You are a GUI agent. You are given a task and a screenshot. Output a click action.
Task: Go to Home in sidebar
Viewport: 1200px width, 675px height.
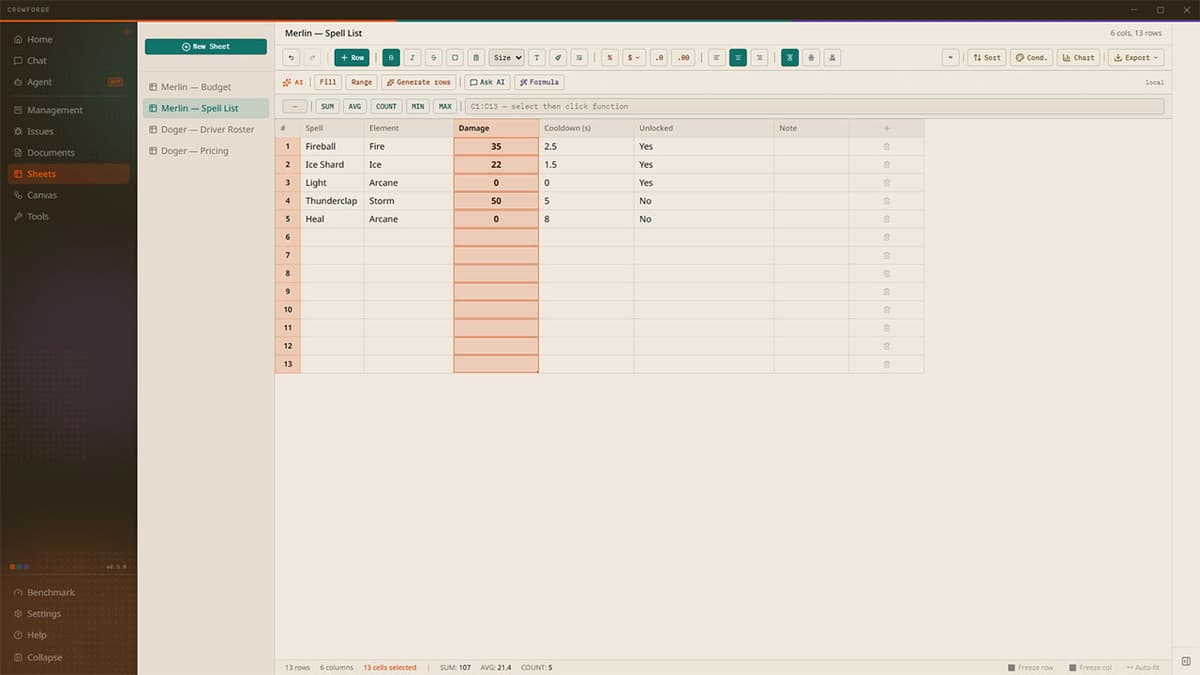[x=68, y=39]
